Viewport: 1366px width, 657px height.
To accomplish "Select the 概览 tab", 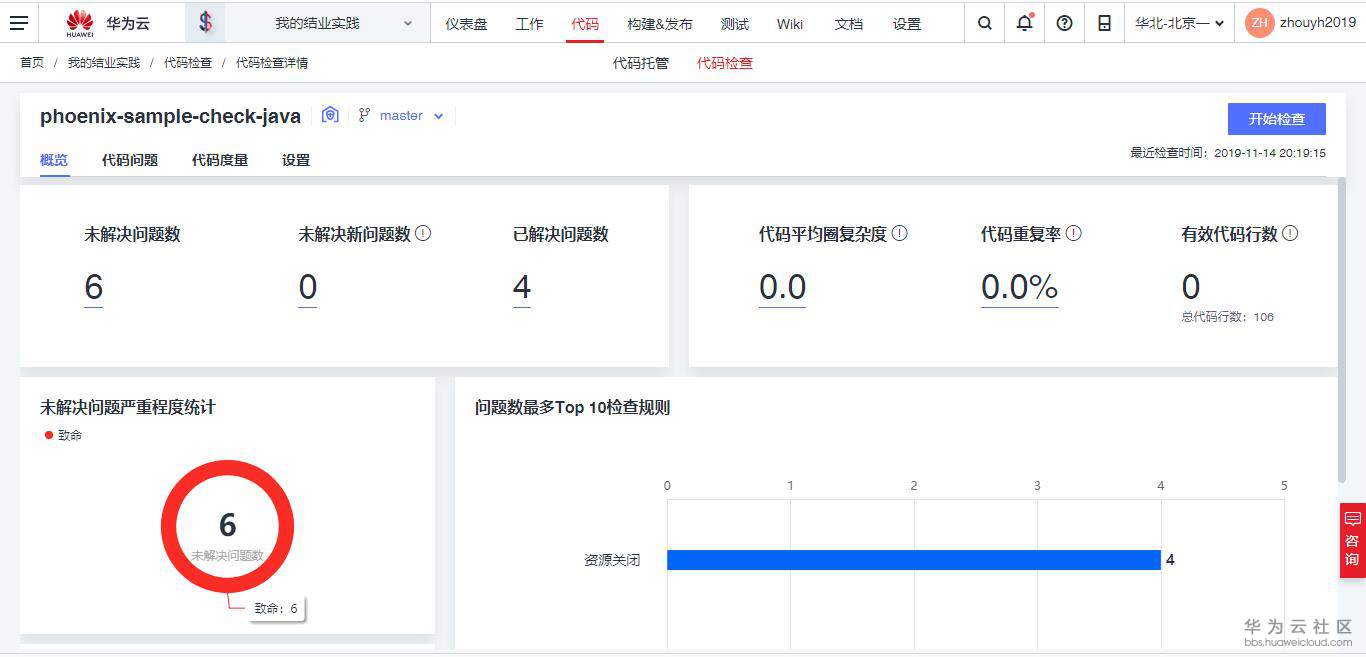I will click(54, 160).
